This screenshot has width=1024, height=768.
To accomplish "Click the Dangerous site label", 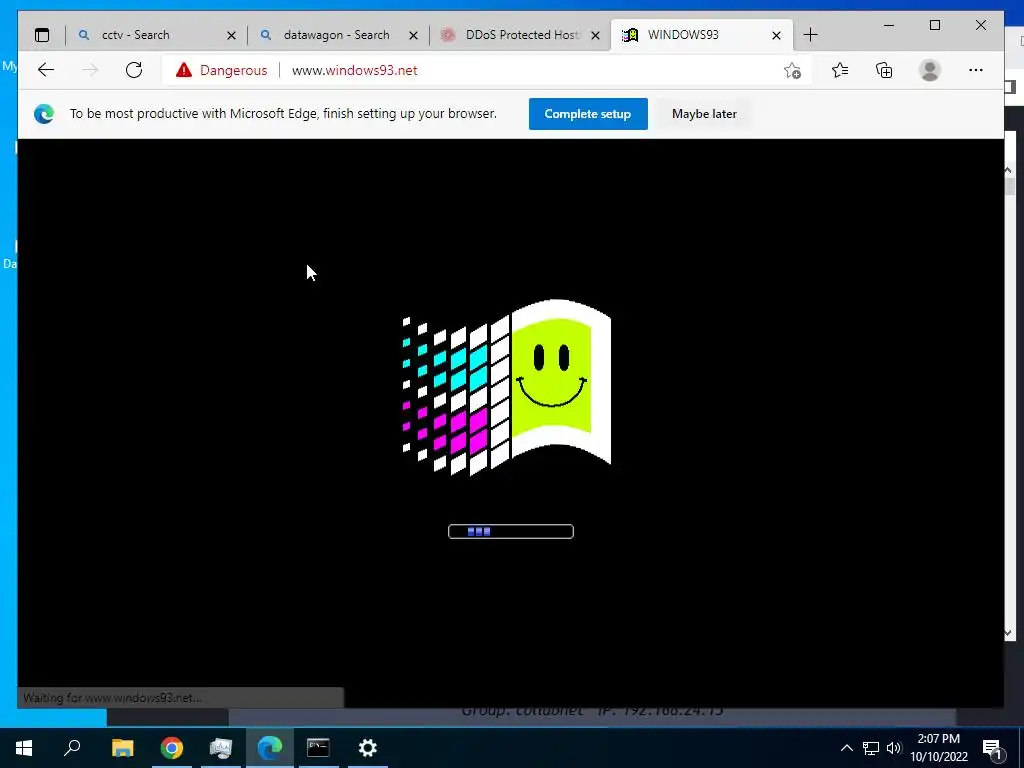I will click(233, 71).
